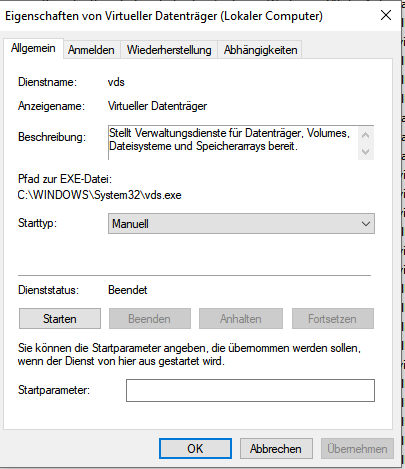
Task: Click the description scroll up arrow
Action: pos(366,135)
